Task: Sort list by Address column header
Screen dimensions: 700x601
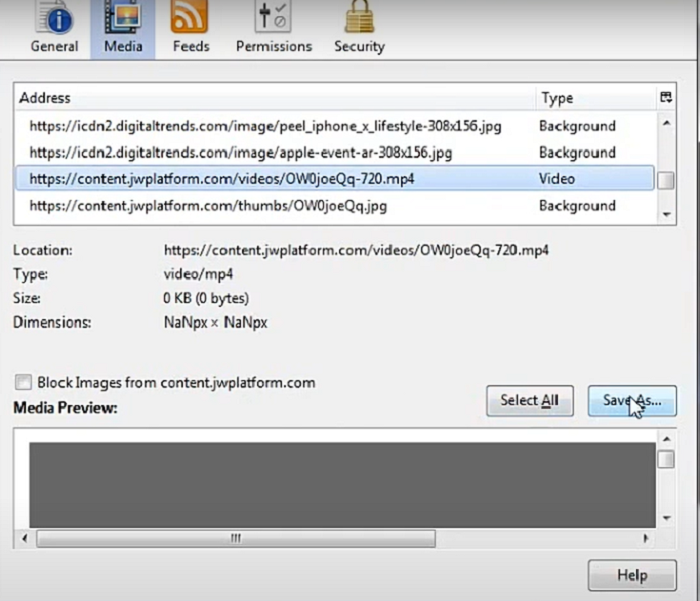Action: point(275,98)
